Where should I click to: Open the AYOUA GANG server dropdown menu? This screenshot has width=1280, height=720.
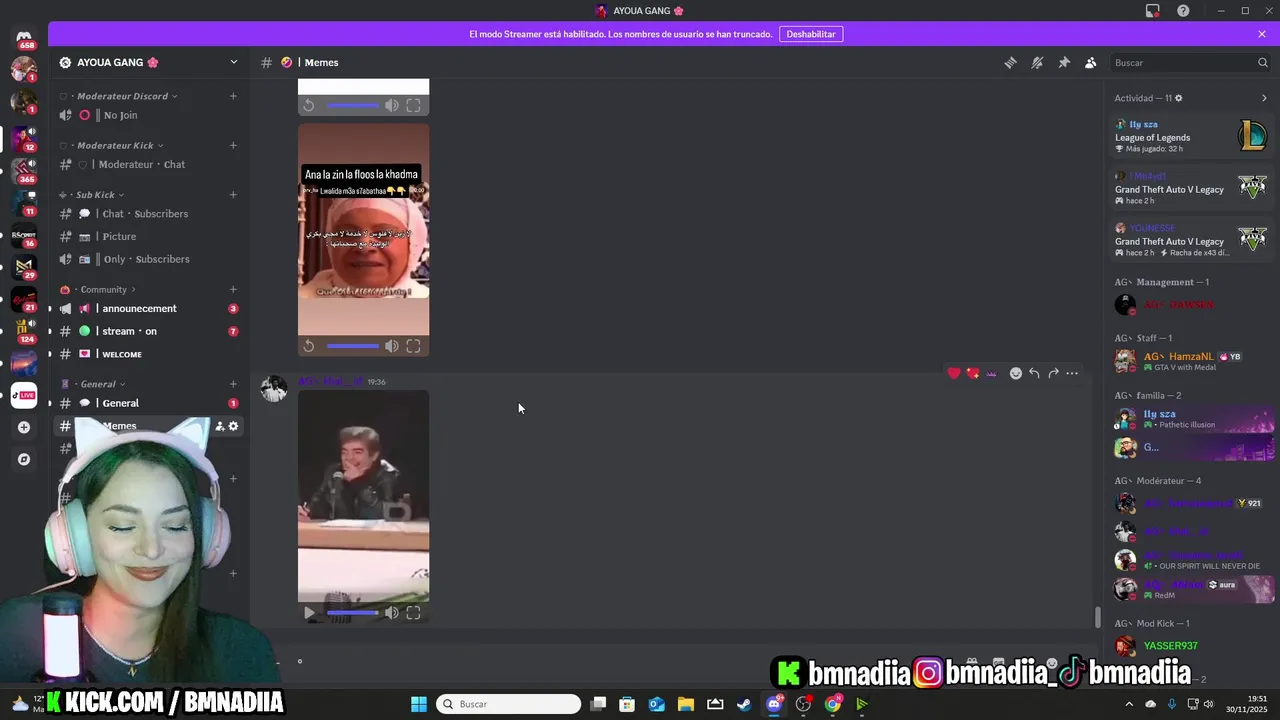[233, 62]
